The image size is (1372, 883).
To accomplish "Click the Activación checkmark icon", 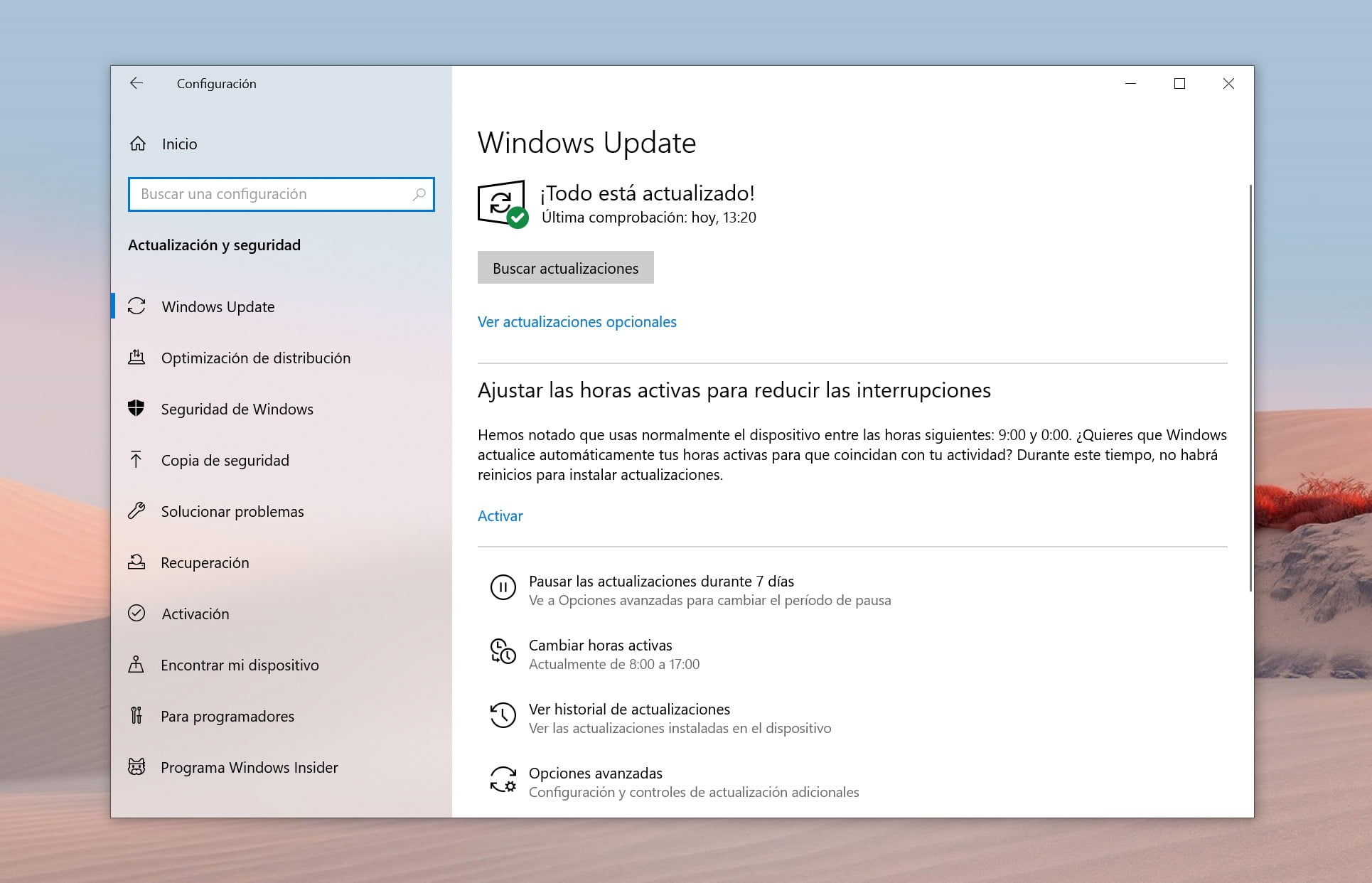I will (x=137, y=613).
